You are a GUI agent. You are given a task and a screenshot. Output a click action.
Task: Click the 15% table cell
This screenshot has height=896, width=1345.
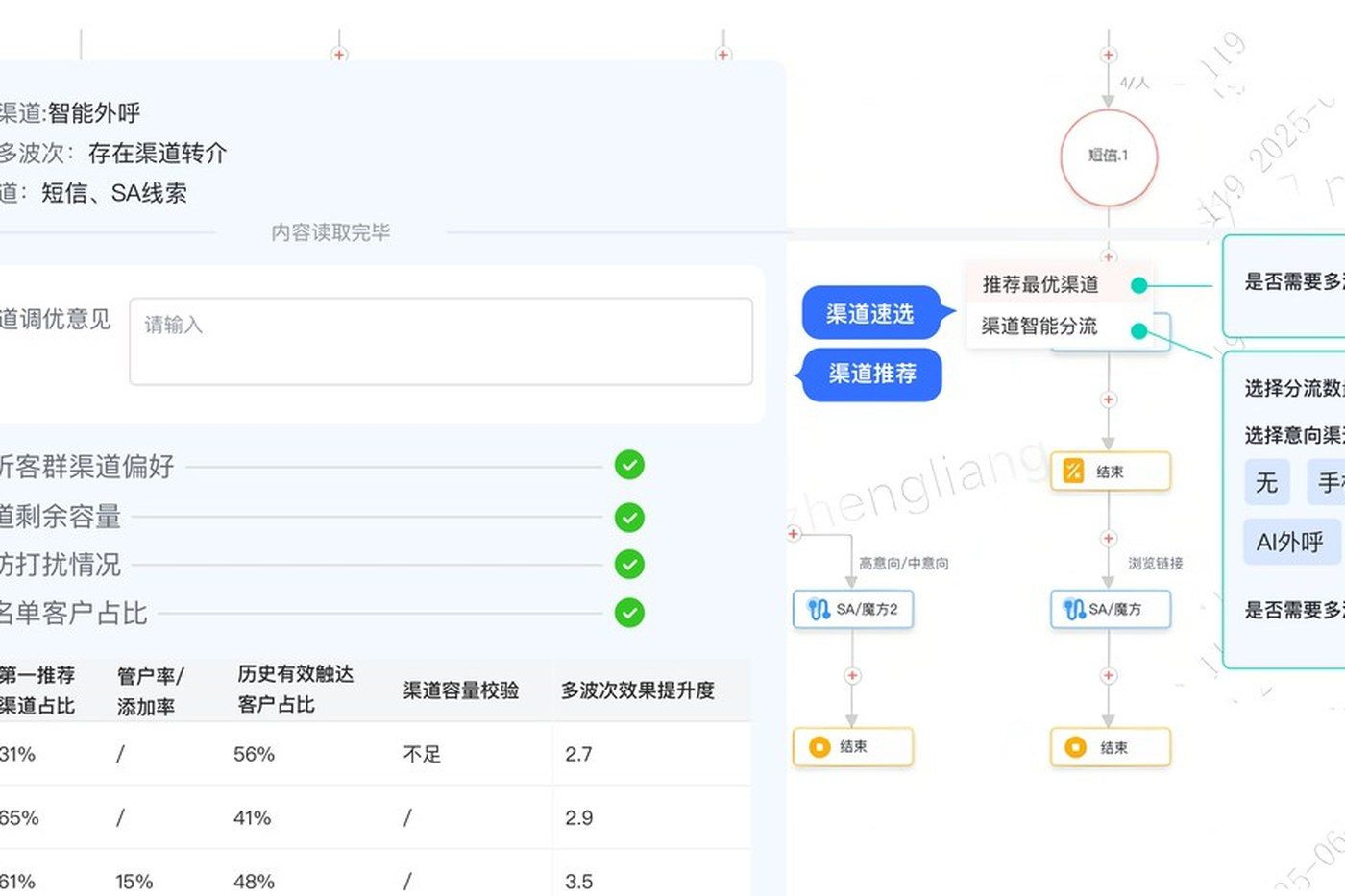(134, 882)
